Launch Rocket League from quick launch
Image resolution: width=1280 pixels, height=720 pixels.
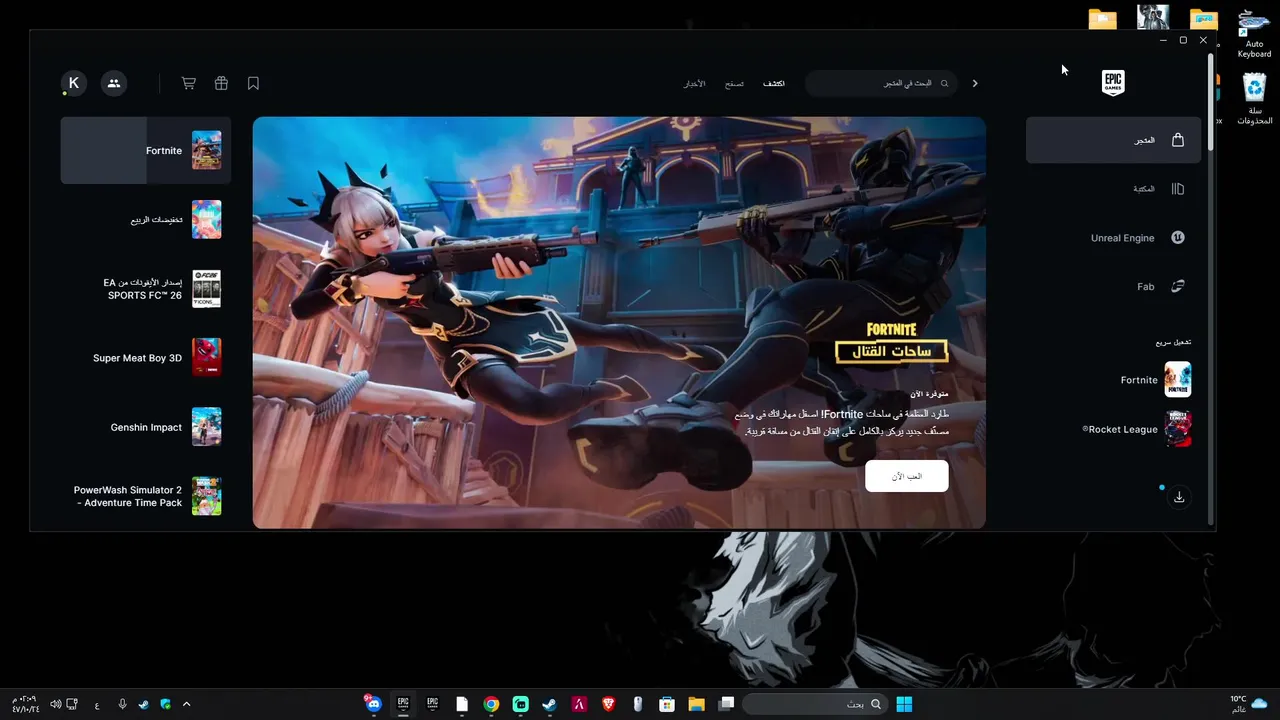pos(1136,429)
